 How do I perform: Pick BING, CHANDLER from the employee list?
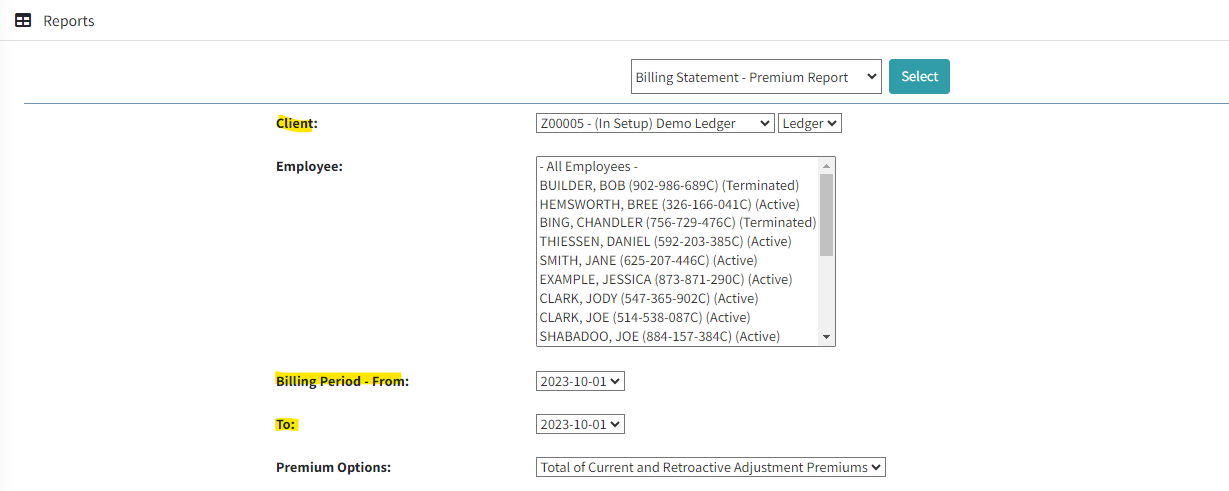[x=677, y=223]
